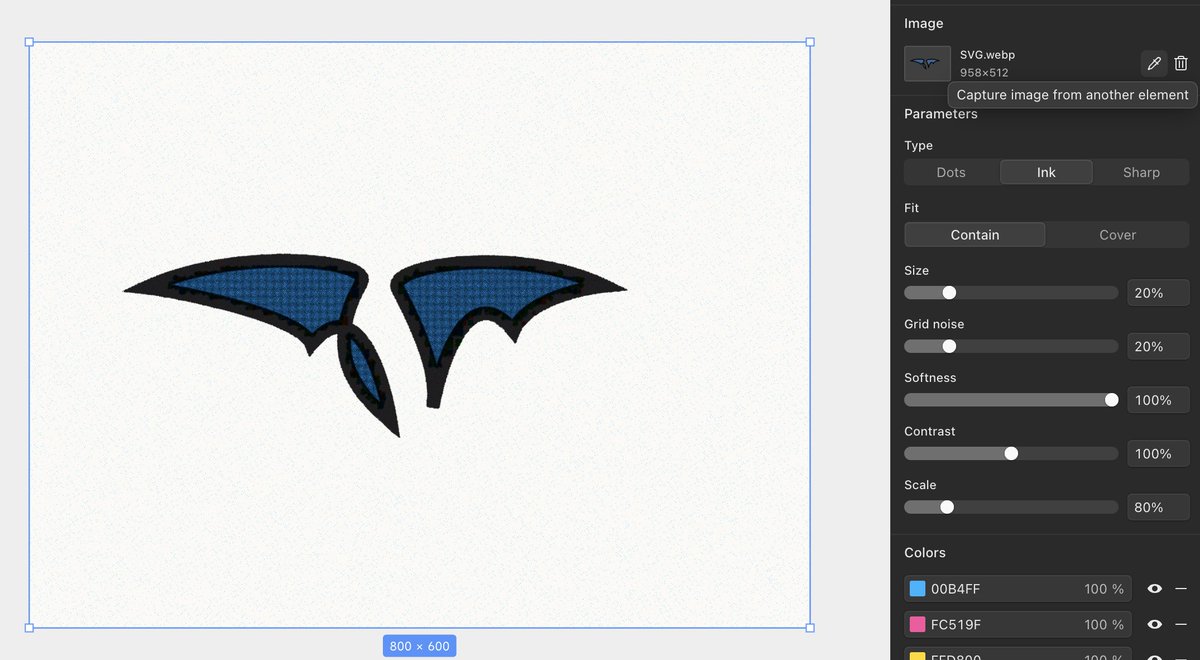Click the Contrast 100% value field
The image size is (1200, 660).
1158,453
